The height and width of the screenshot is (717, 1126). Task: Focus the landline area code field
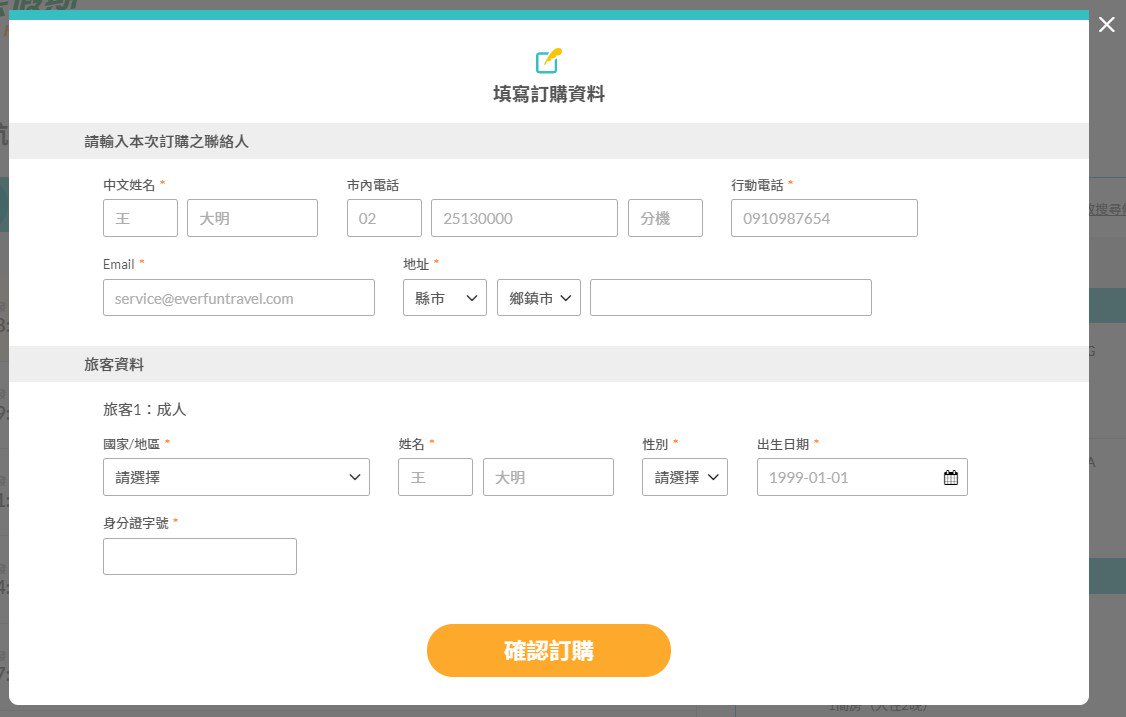click(384, 218)
